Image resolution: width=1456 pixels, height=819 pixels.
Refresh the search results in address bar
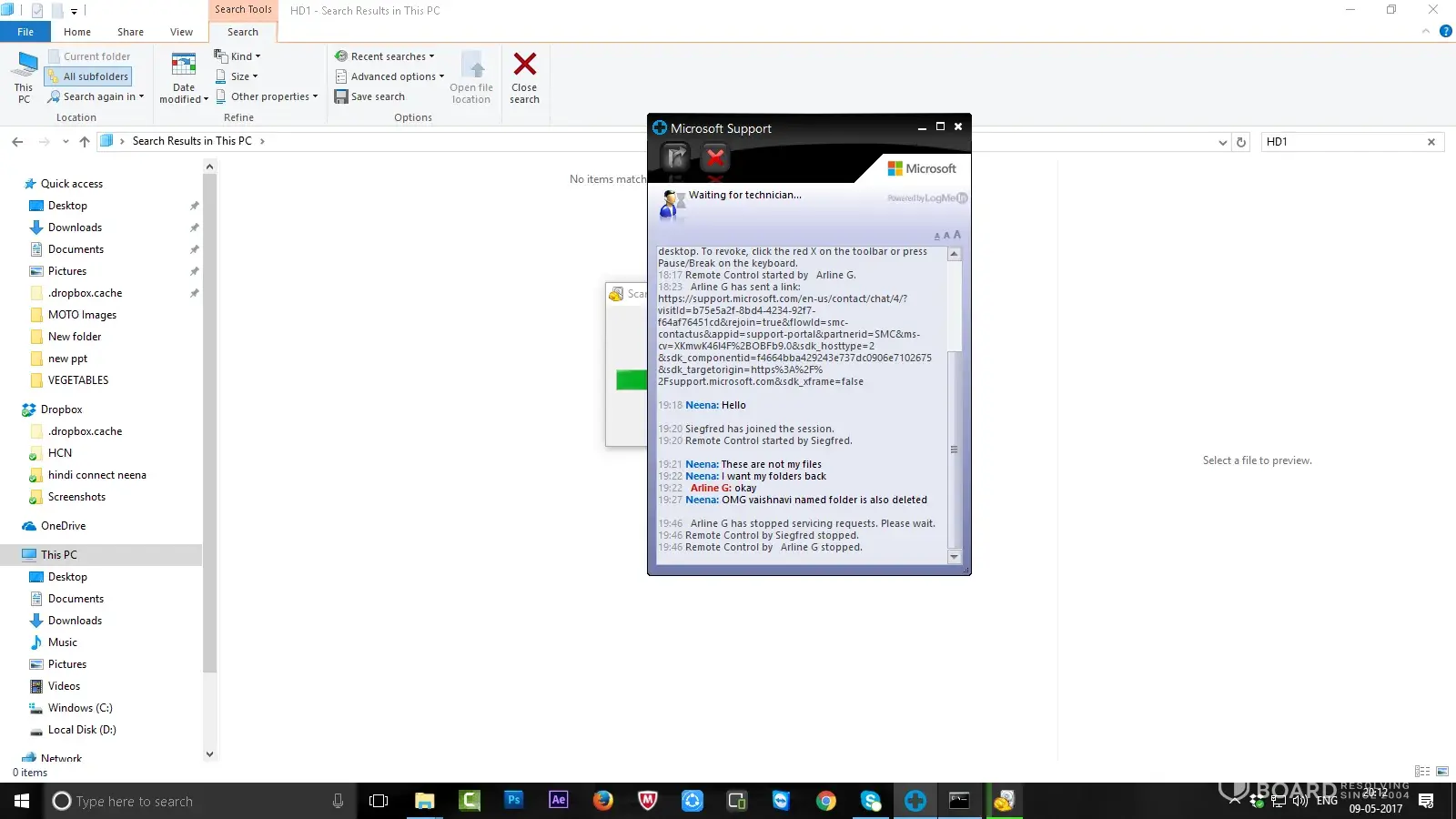tap(1241, 142)
